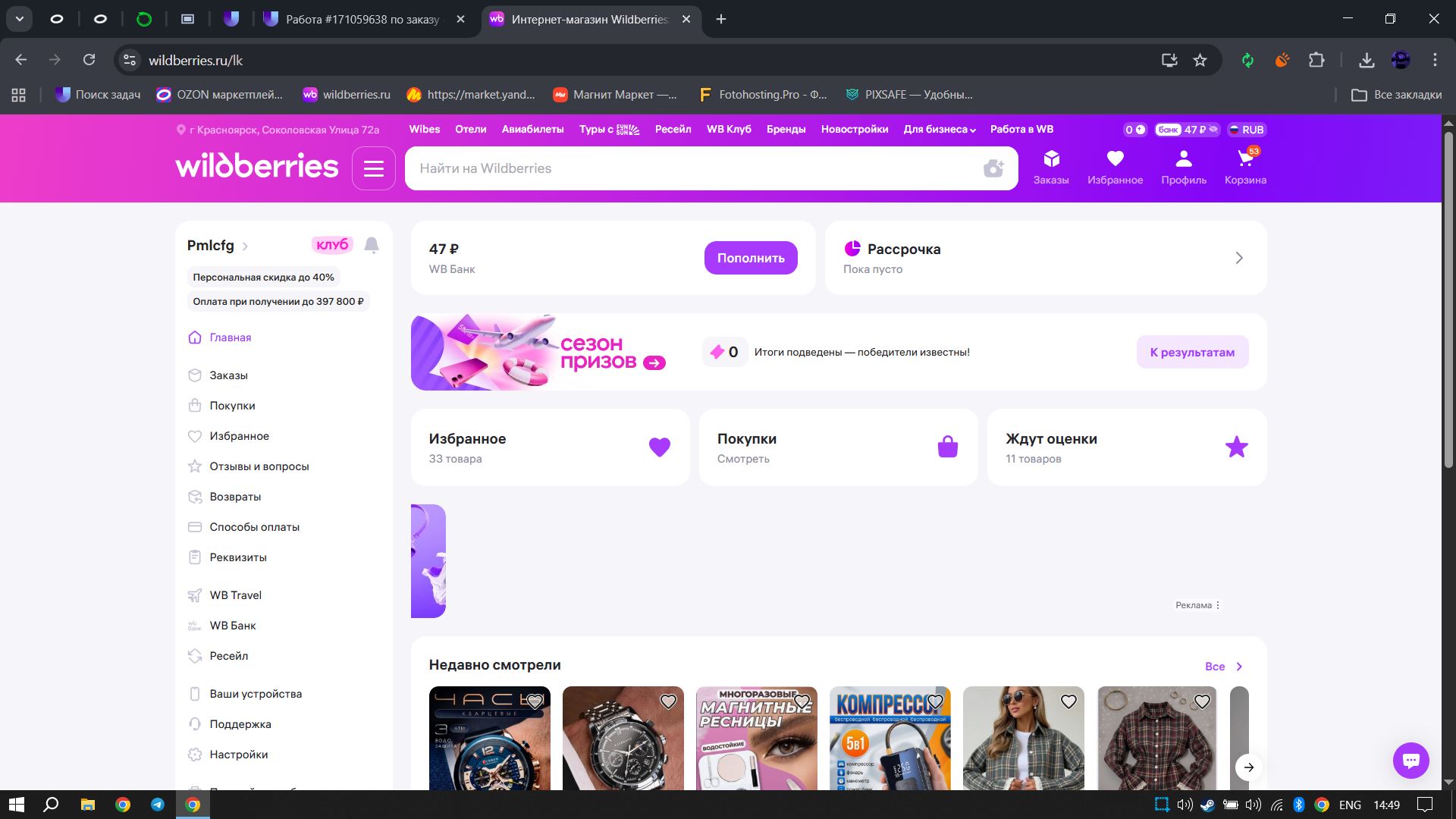Open the RUB currency selector
1456x819 pixels.
[x=1247, y=130]
